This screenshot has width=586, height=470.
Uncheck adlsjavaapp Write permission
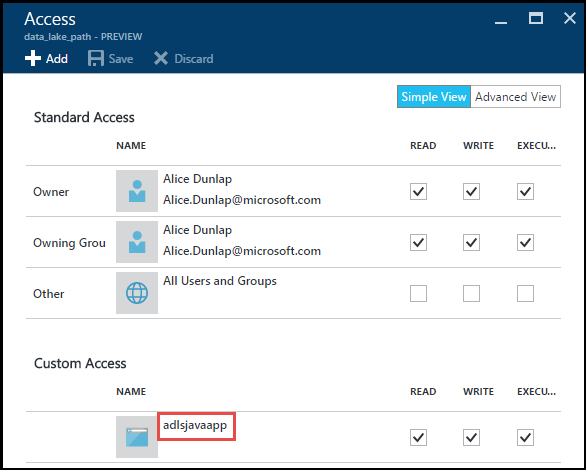tap(471, 437)
